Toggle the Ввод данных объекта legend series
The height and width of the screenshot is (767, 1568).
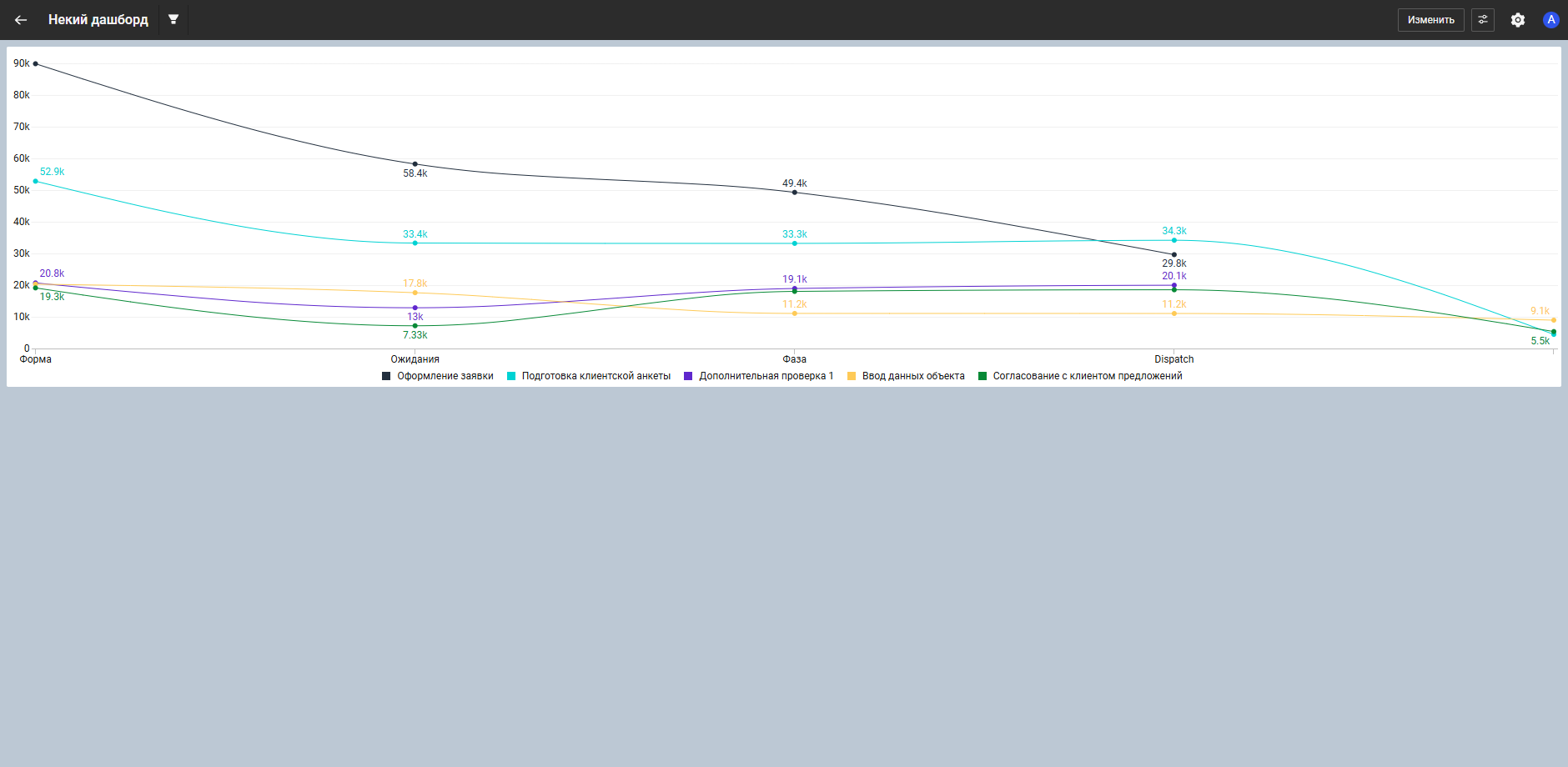906,376
